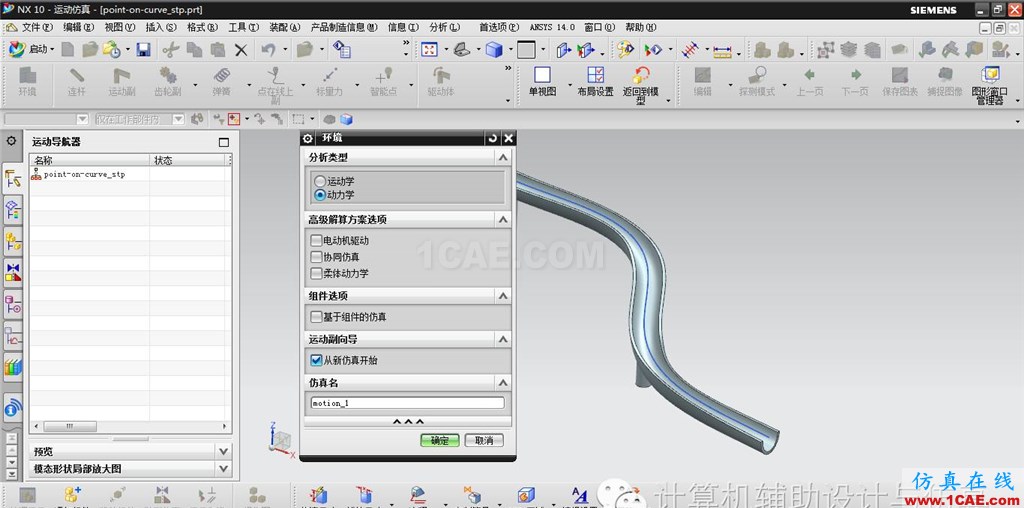1024x508 pixels.
Task: Click the shaded blue cube rendering style icon
Action: point(494,50)
